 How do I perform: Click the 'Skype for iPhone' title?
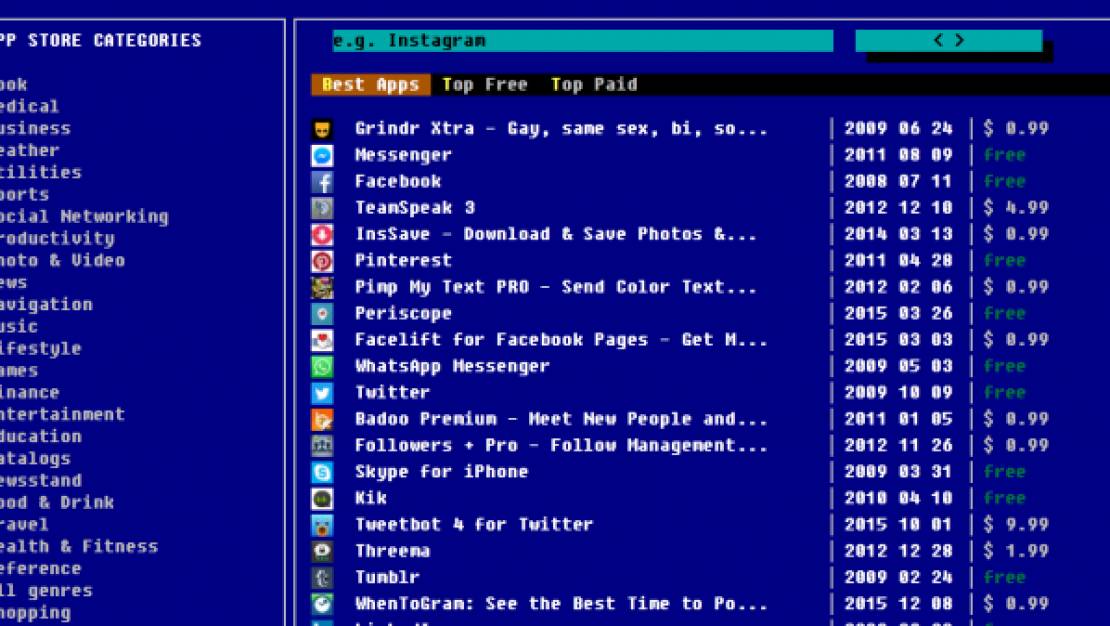pyautogui.click(x=442, y=472)
